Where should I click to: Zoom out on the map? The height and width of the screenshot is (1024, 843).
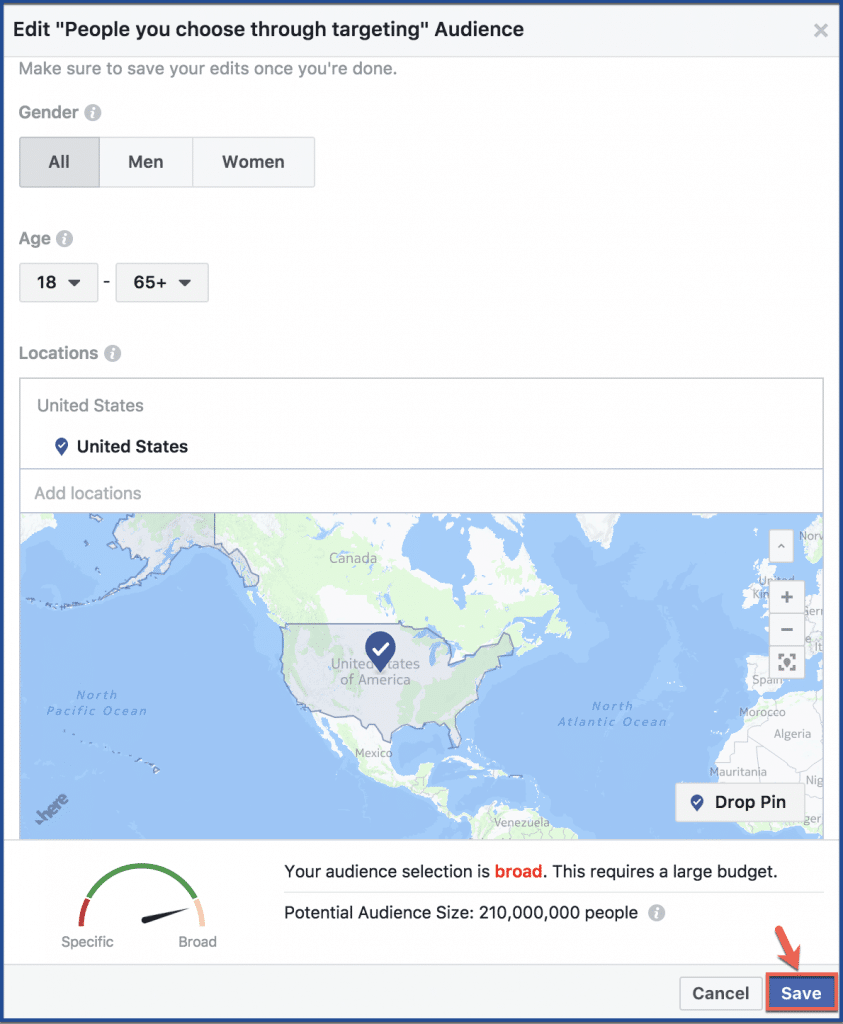786,630
